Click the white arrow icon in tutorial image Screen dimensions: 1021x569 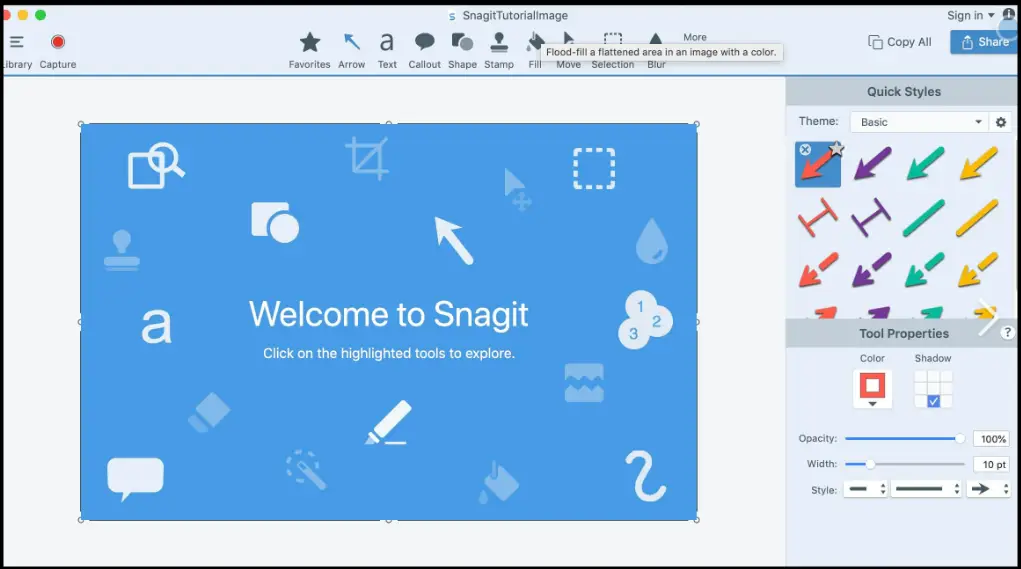(453, 240)
